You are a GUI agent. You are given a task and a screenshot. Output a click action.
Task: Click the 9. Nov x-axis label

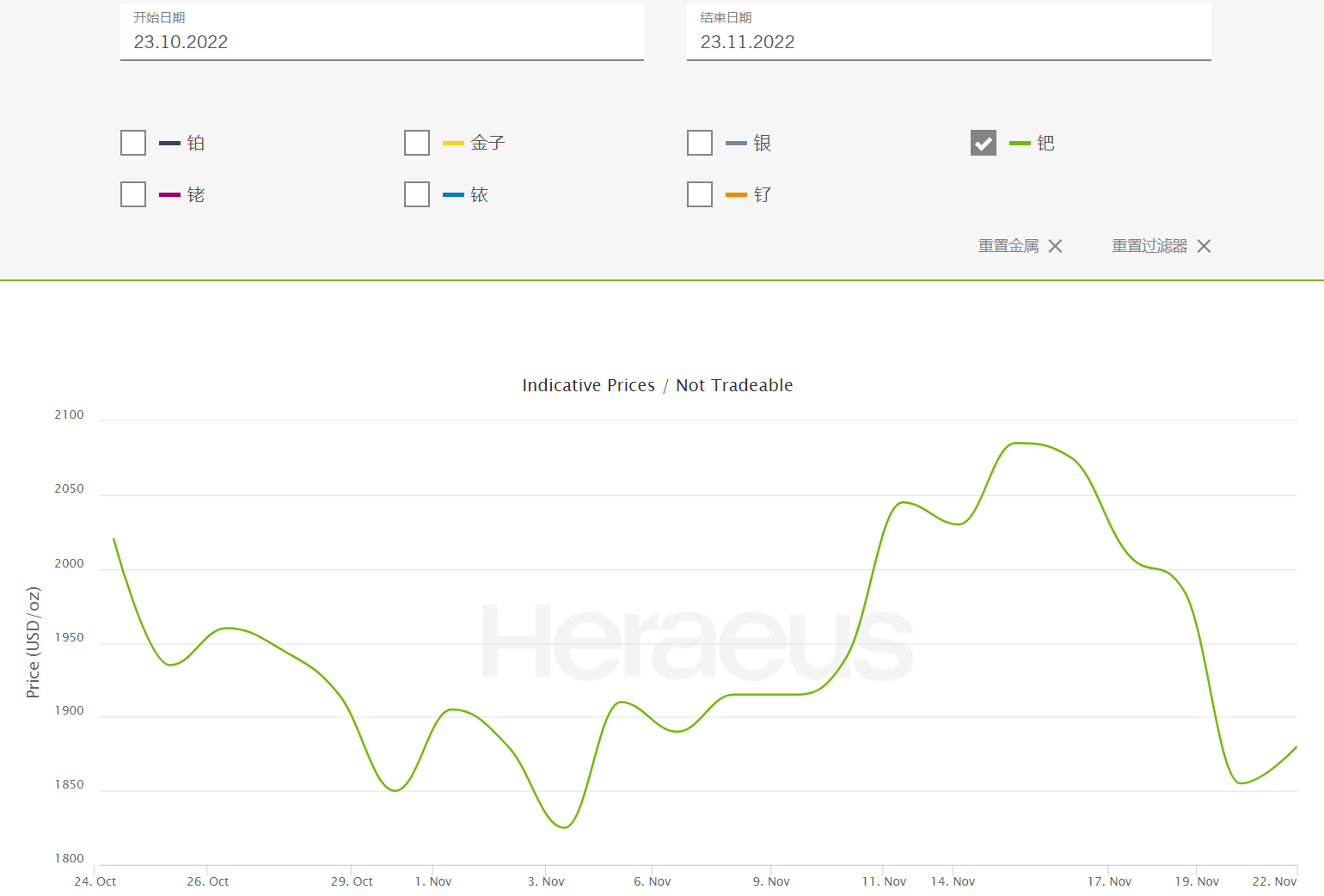771,881
